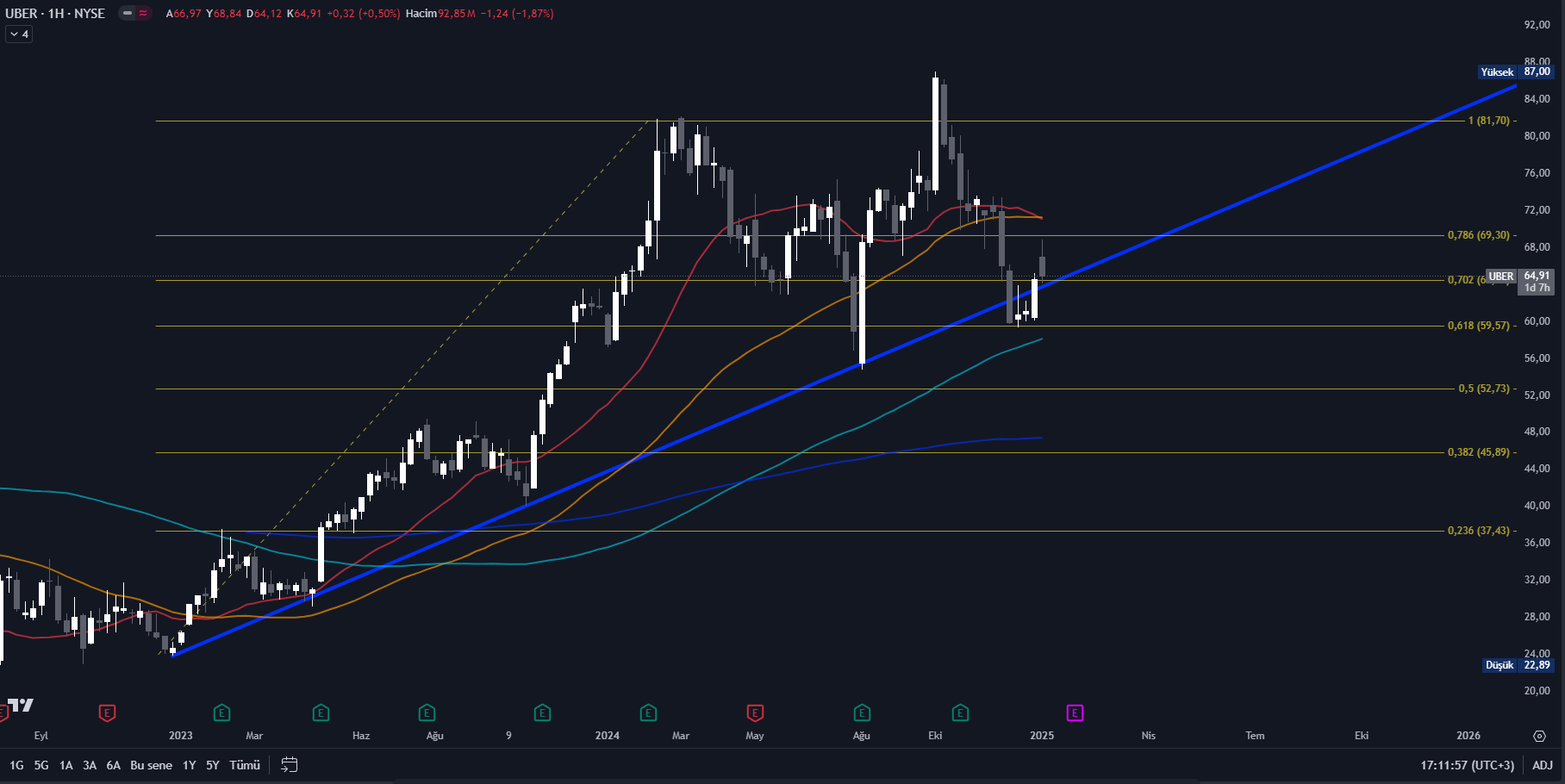Screen dimensions: 1565x784
Task: Click the pink approximate-equal icon beside NYSE
Action: tap(143, 13)
